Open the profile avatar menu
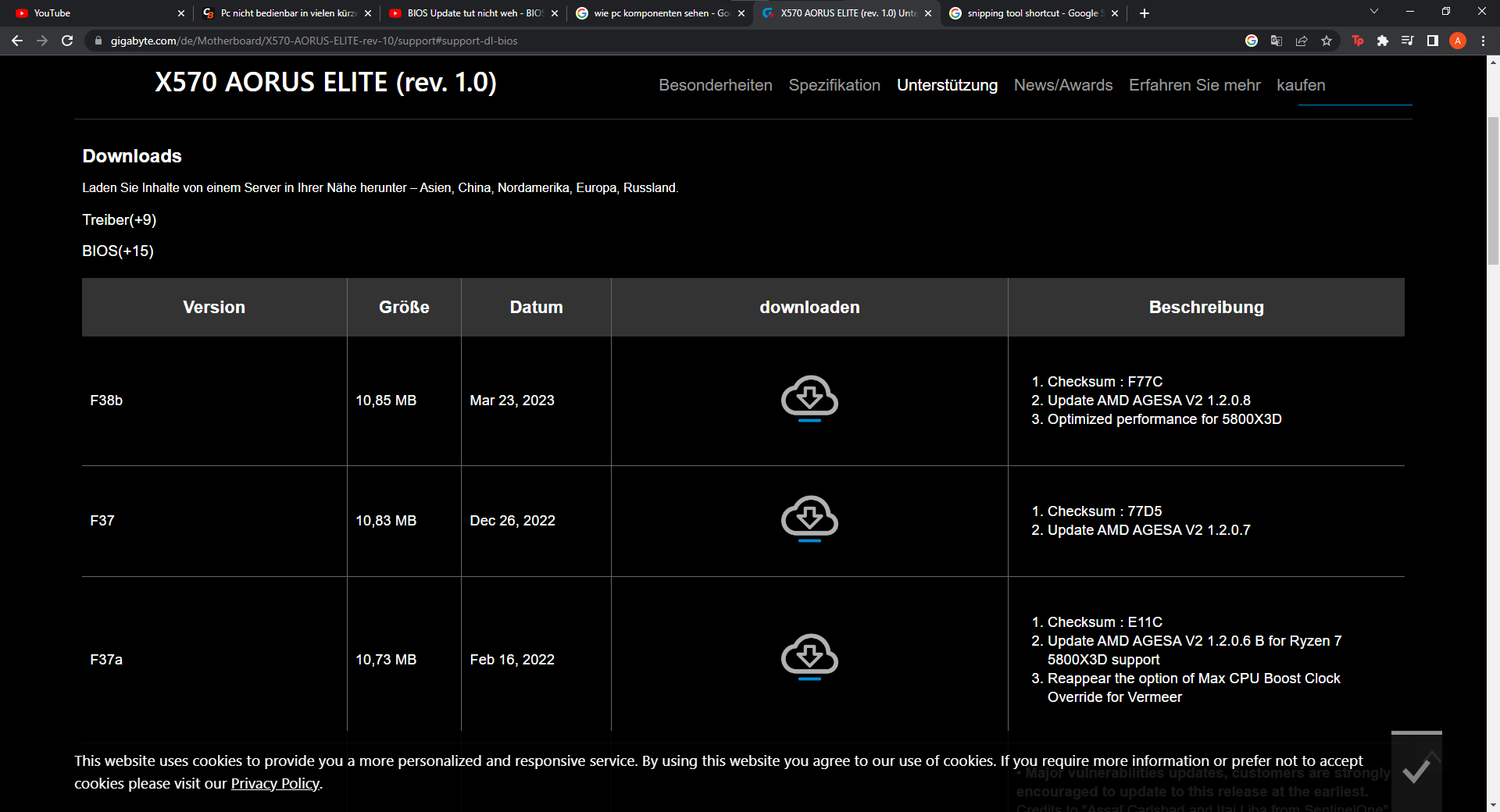 [x=1458, y=41]
